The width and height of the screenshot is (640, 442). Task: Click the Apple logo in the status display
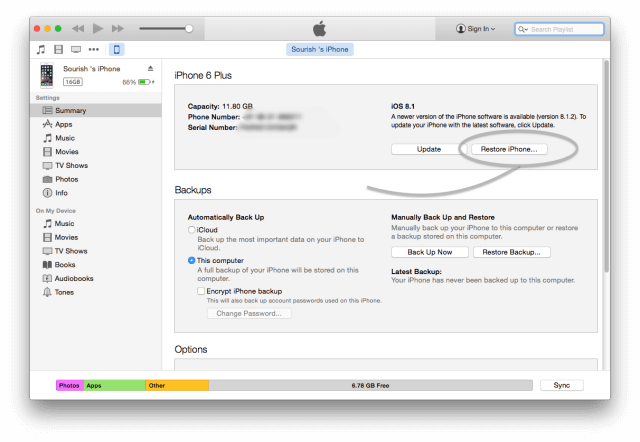320,29
